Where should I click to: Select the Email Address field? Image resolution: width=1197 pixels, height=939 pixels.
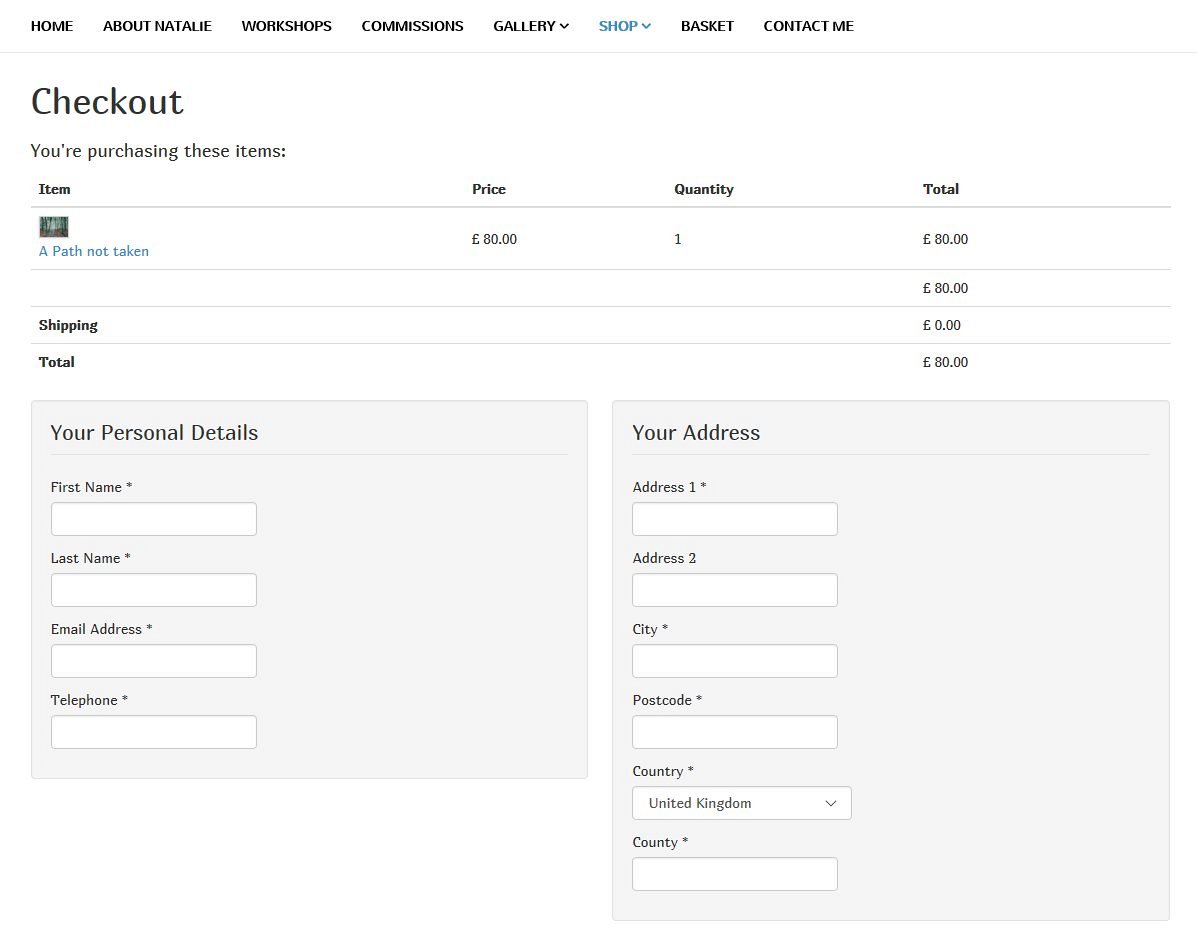pos(154,661)
